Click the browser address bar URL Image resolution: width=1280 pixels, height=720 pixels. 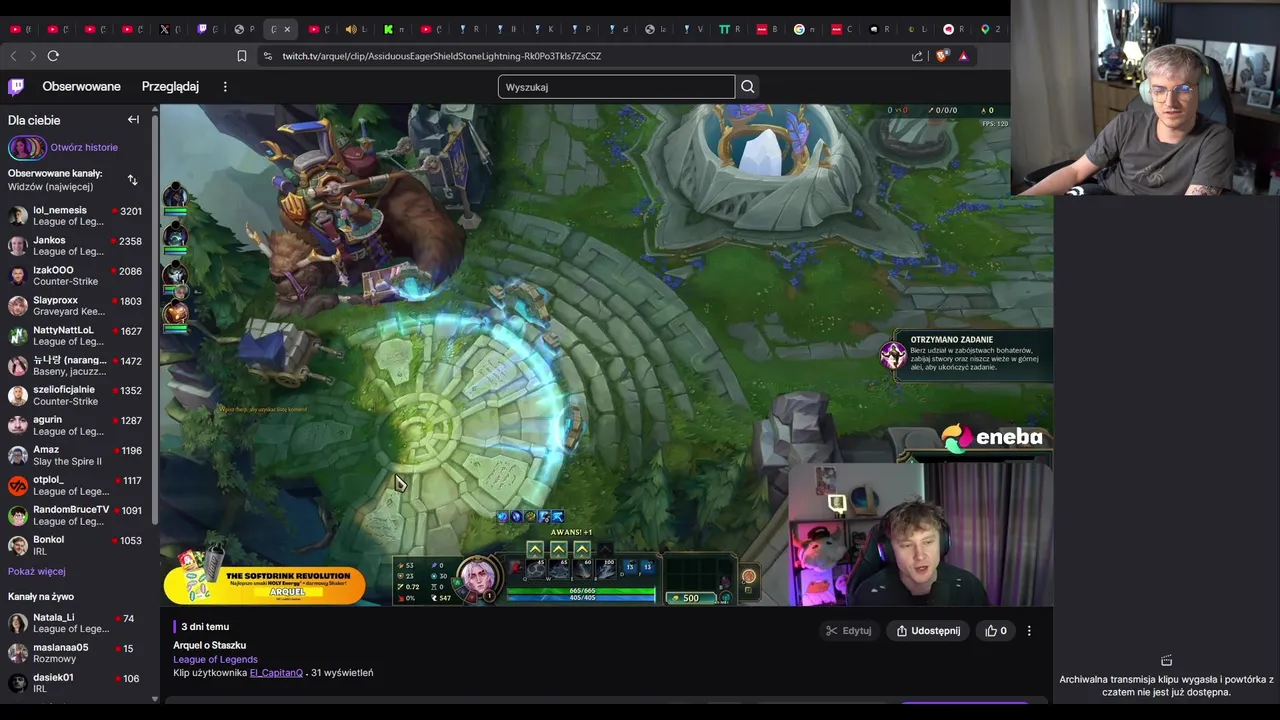pyautogui.click(x=441, y=56)
